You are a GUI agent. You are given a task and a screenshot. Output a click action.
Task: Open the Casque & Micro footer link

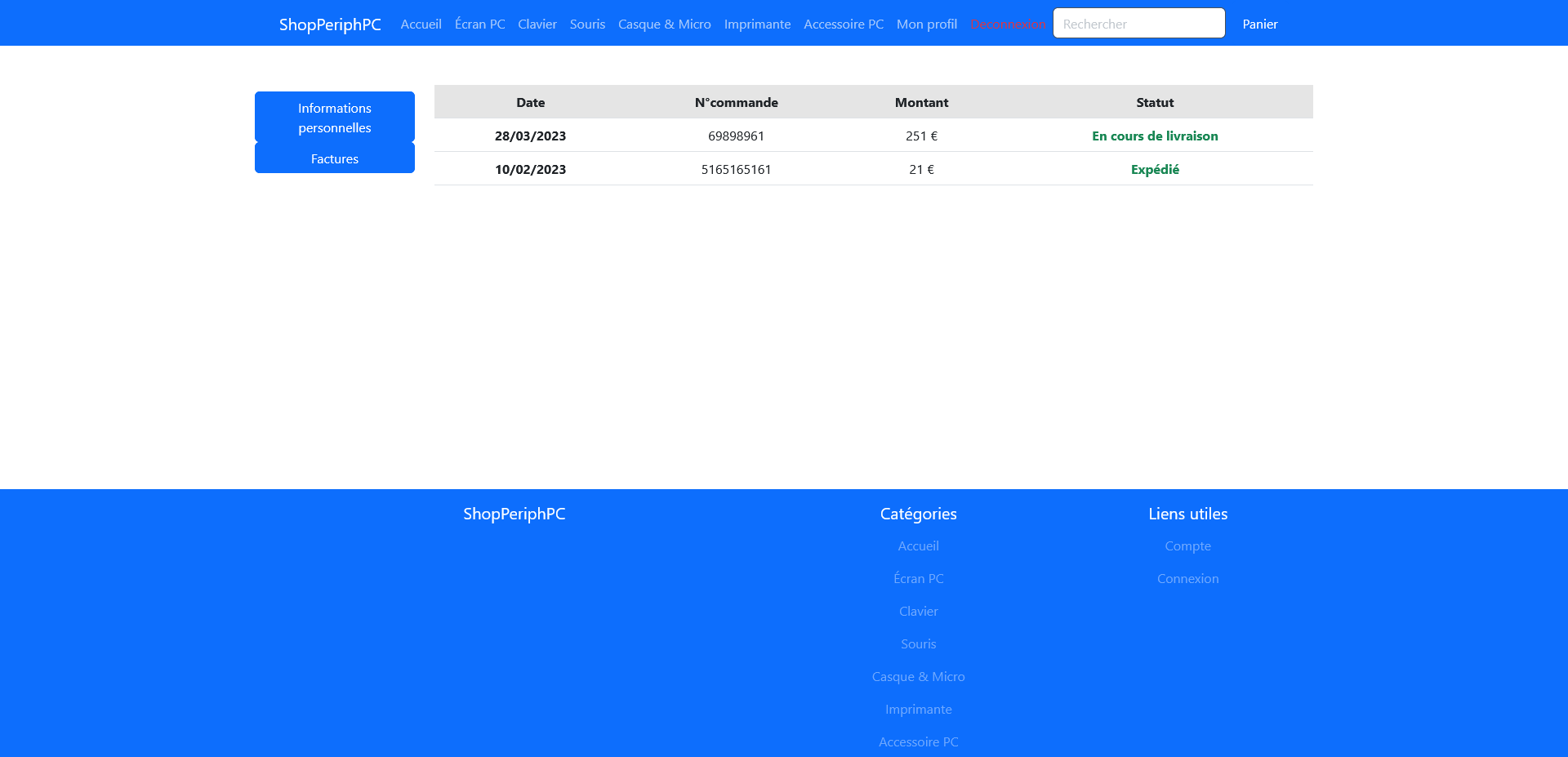(x=919, y=676)
